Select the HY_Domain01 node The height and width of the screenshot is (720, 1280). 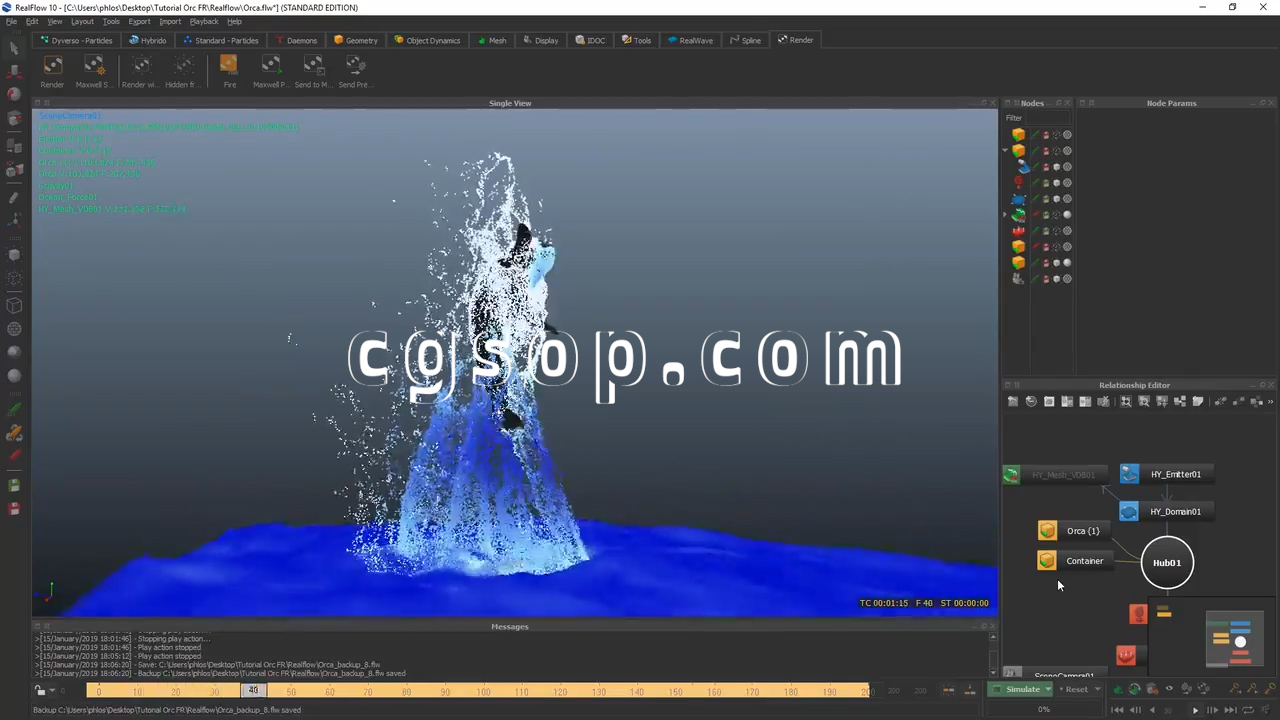pos(1166,511)
